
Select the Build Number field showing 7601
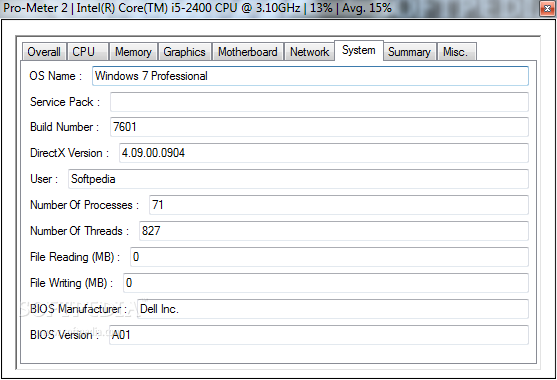(319, 127)
